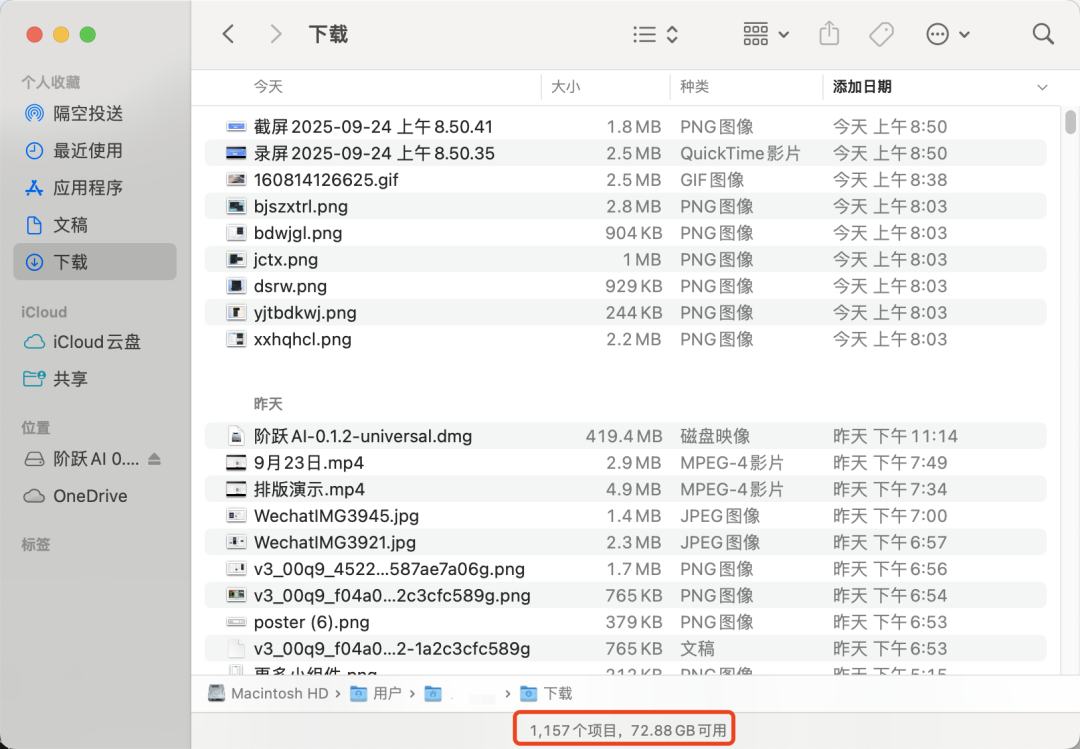This screenshot has width=1080, height=749.
Task: Select the file 9月23日.mp4
Action: coord(625,463)
